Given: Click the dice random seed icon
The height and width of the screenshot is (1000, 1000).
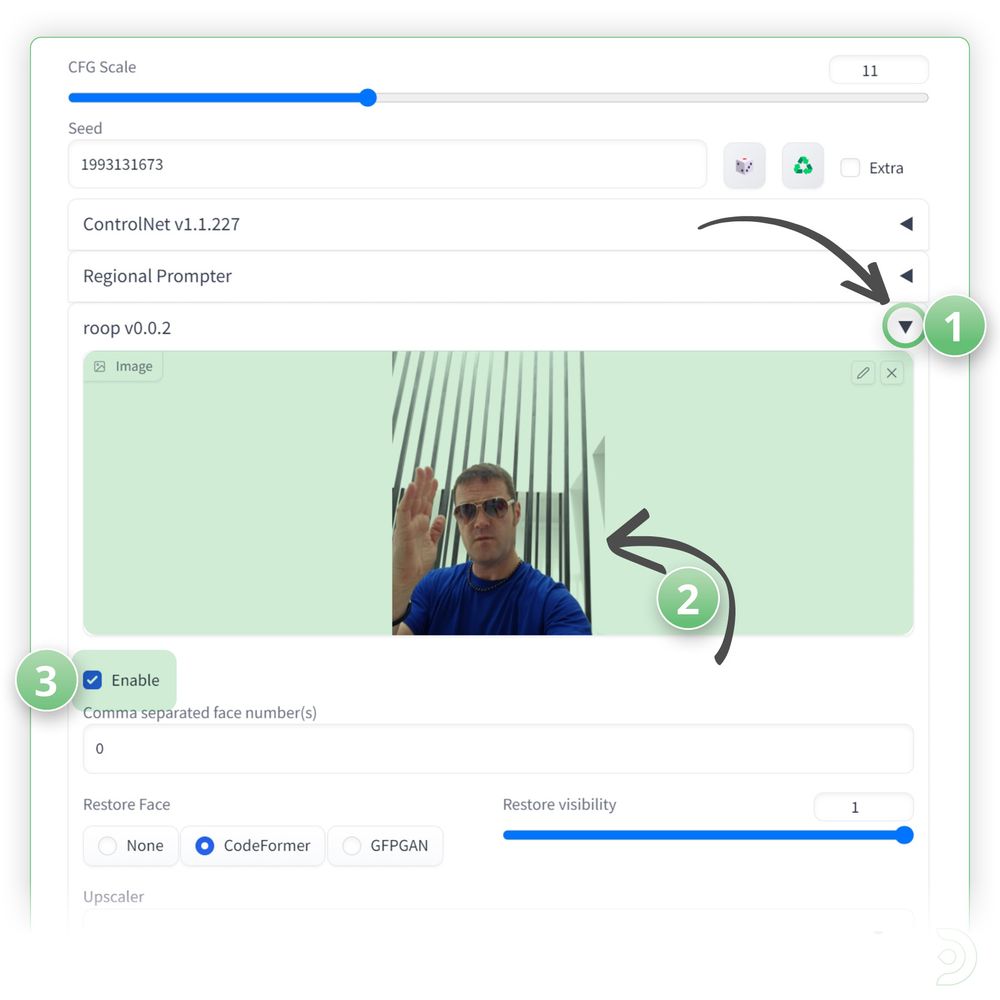Looking at the screenshot, I should point(744,166).
